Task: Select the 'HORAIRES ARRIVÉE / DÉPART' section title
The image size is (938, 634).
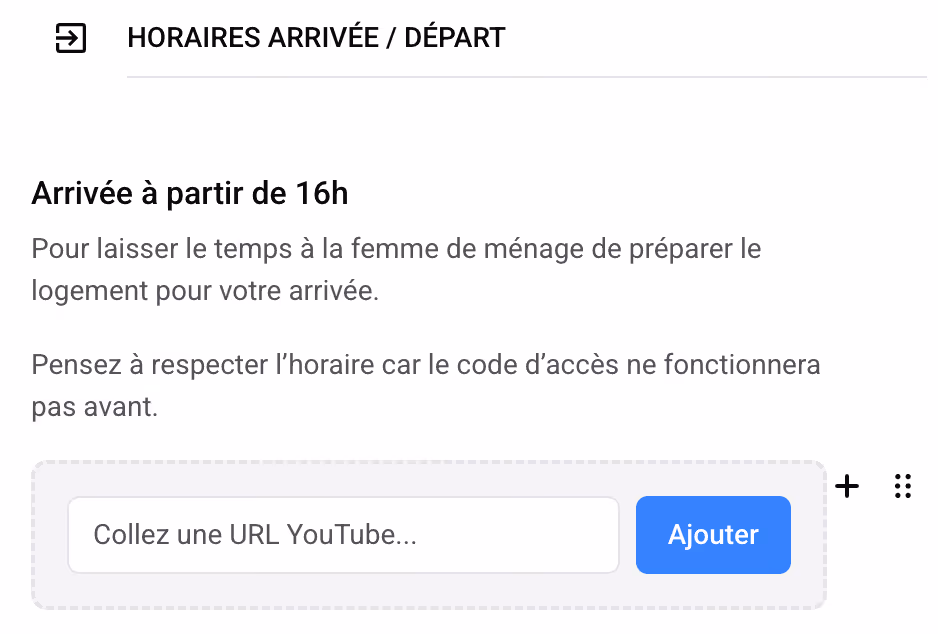Action: pyautogui.click(x=316, y=38)
